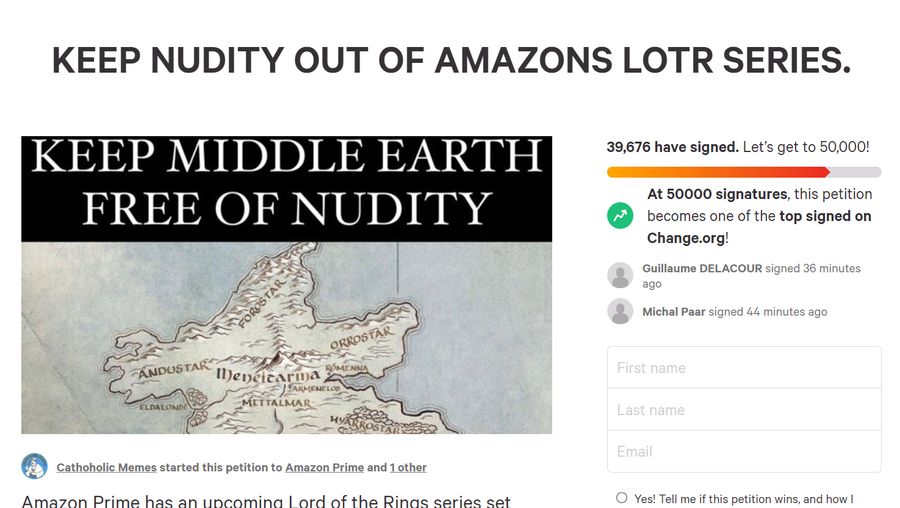Click the petition title heading
Screen dimensions: 900x508
[451, 60]
